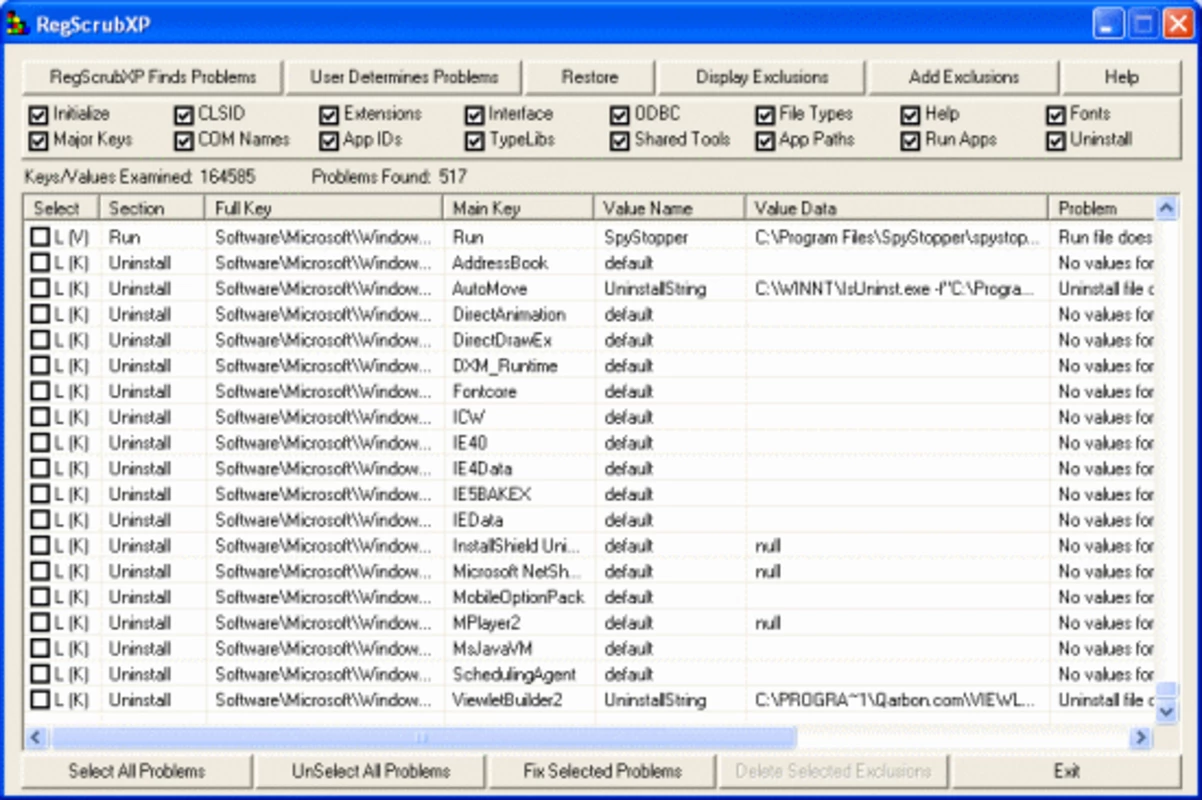Toggle the App IDs checkbox
This screenshot has height=800, width=1202.
(329, 141)
